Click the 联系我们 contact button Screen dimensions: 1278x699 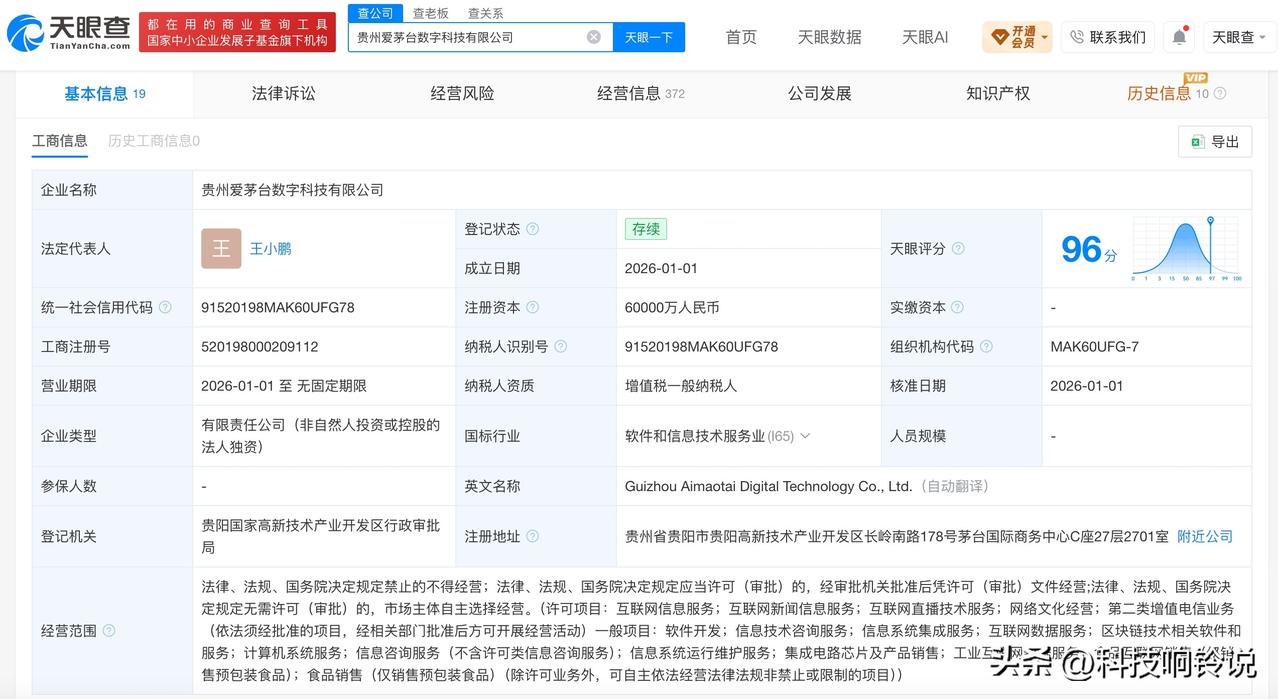1108,37
